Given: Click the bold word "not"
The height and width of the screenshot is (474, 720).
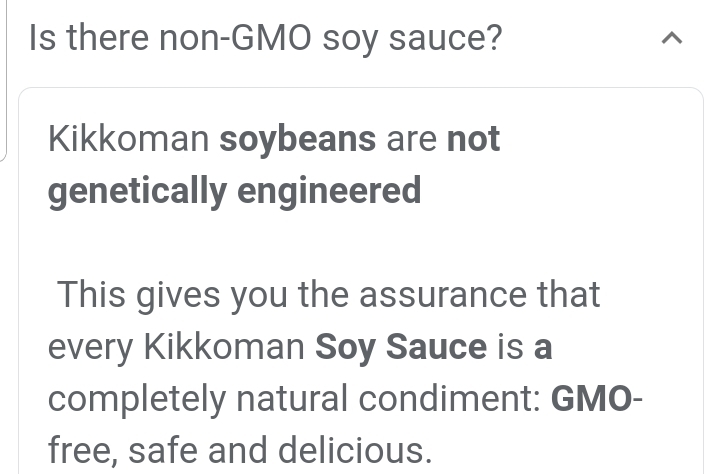Looking at the screenshot, I should 473,140.
